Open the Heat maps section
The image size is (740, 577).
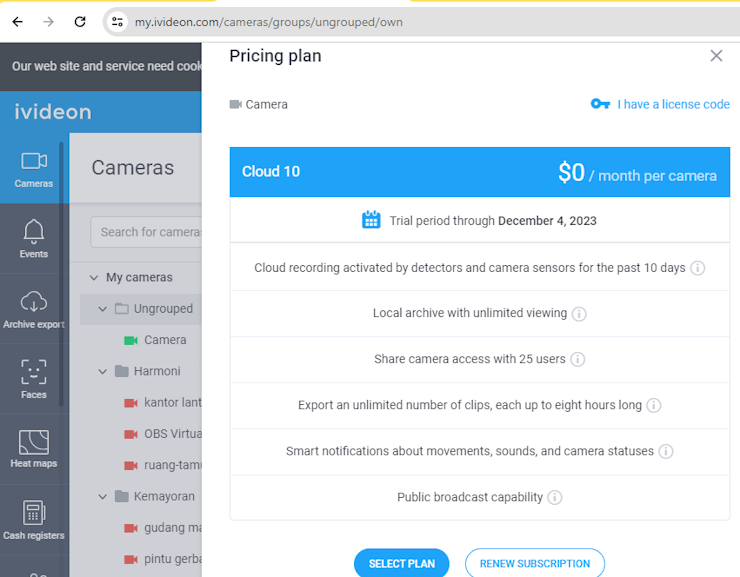tap(34, 449)
